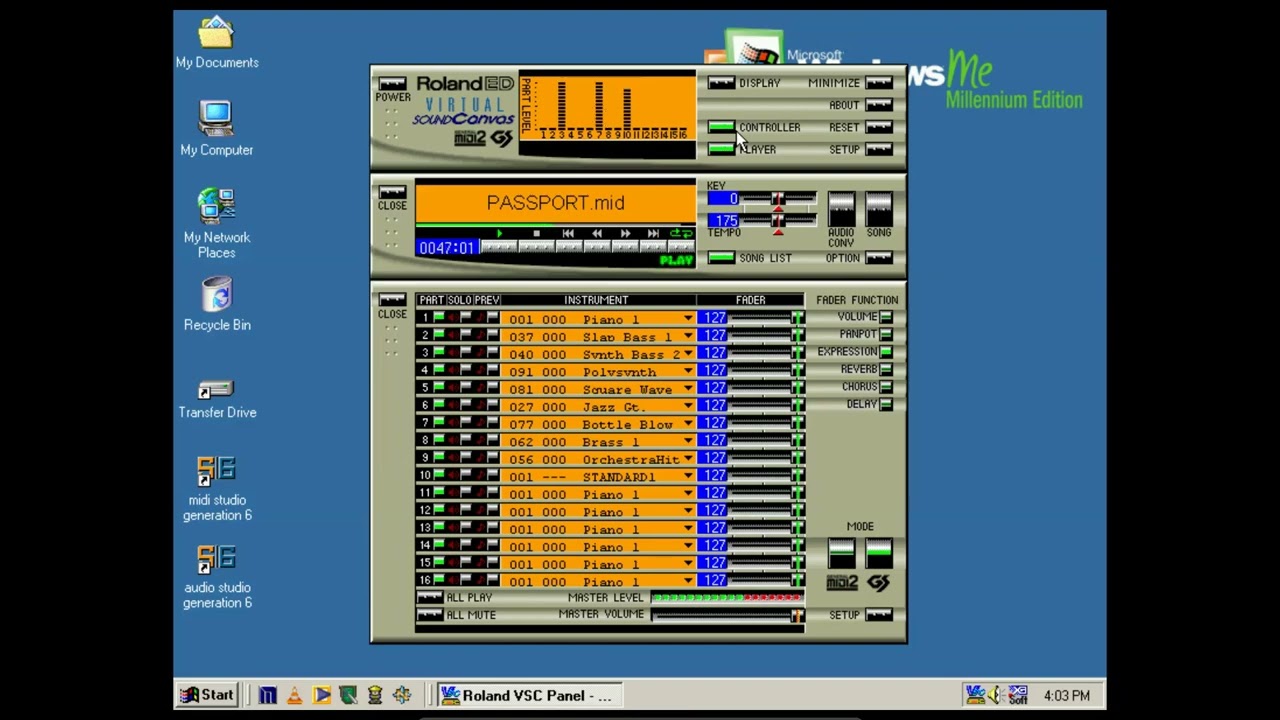Select My Network Places icon

click(x=217, y=223)
